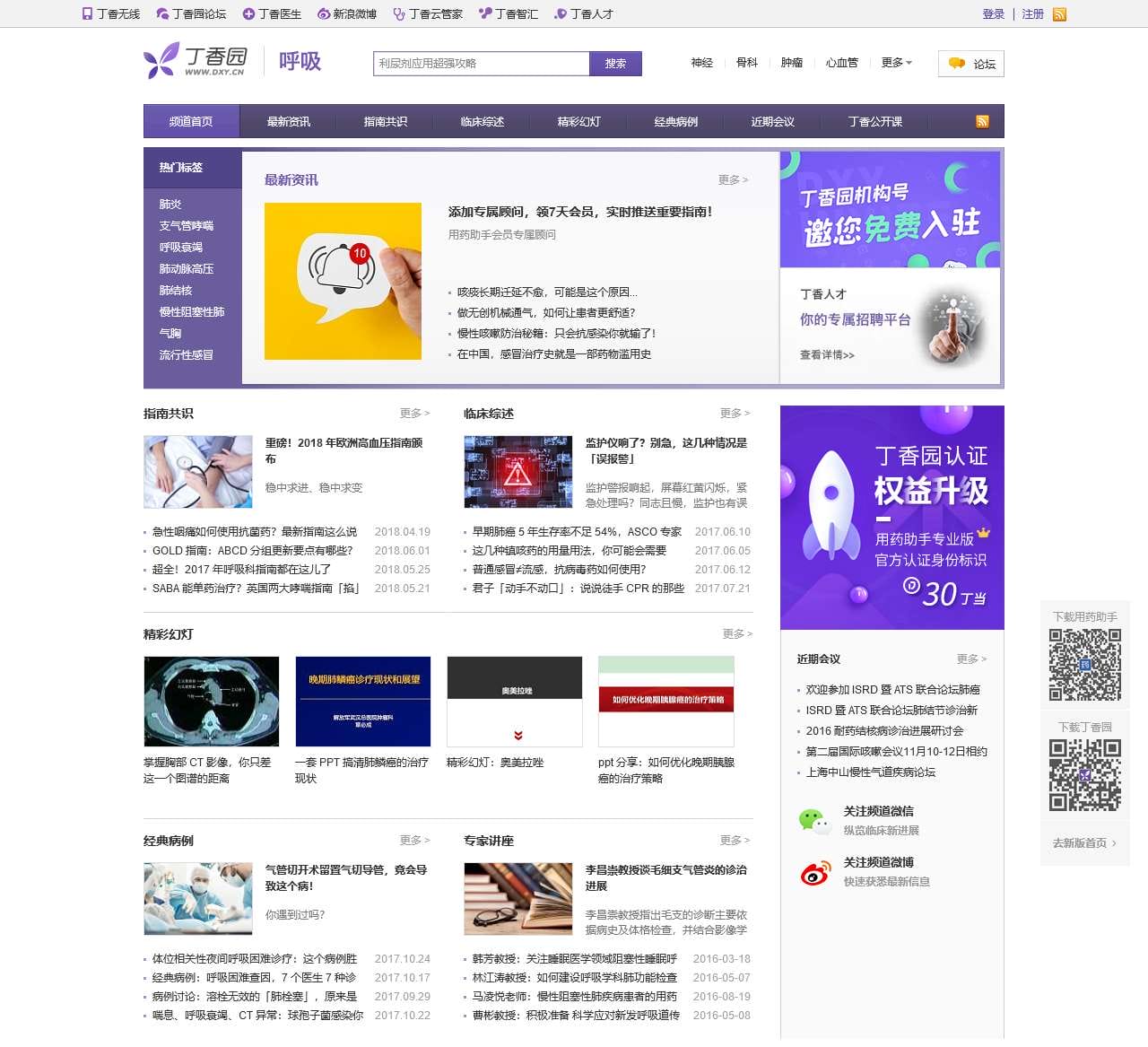Open 更多 link for 最新资讯

733,179
